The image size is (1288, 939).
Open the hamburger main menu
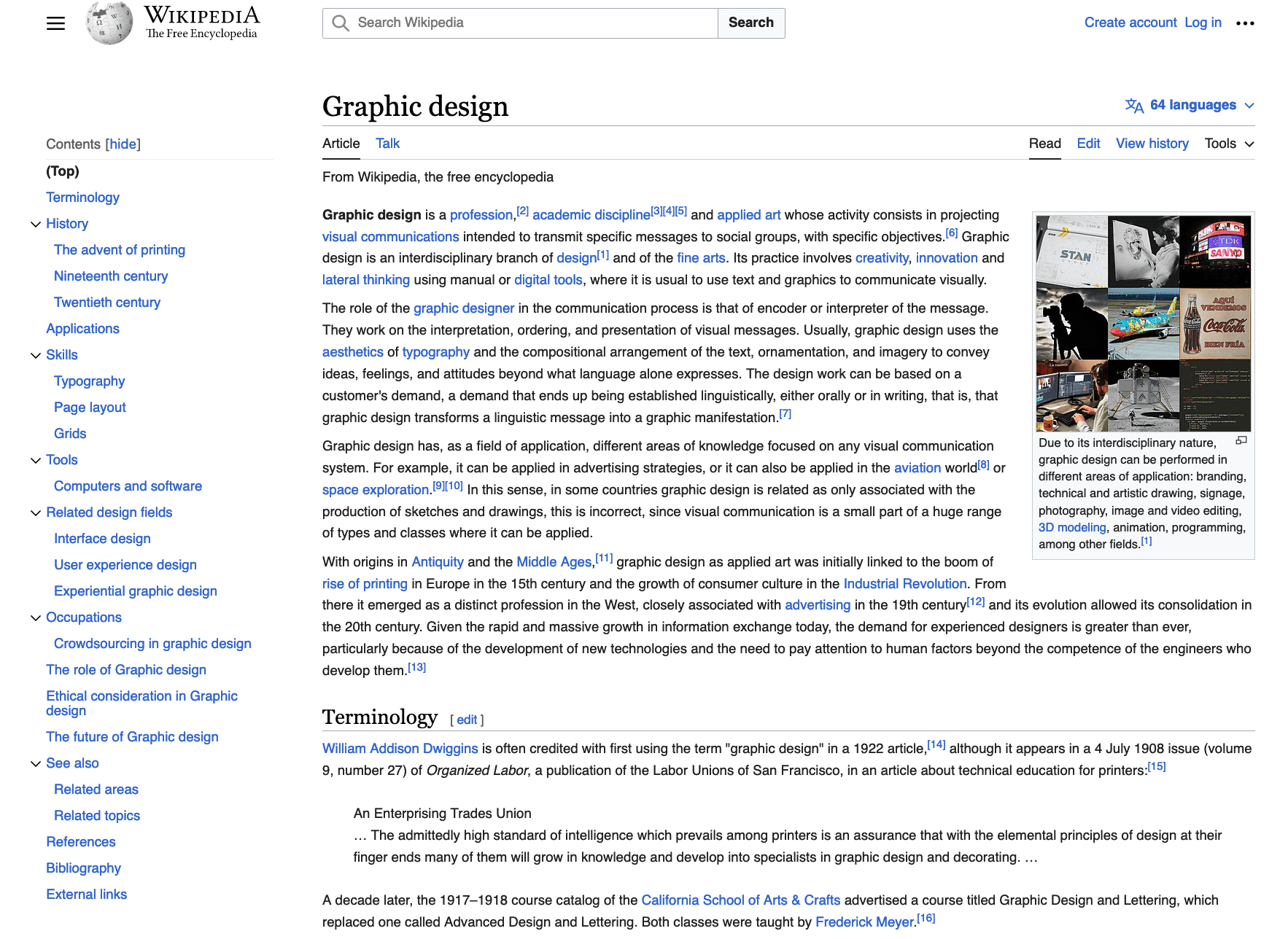(55, 23)
